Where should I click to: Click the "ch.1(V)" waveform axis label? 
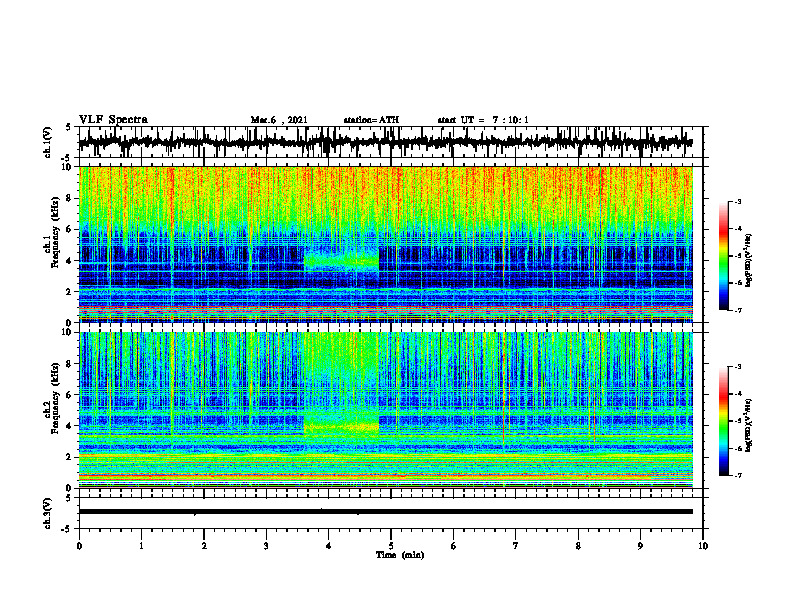pos(47,142)
